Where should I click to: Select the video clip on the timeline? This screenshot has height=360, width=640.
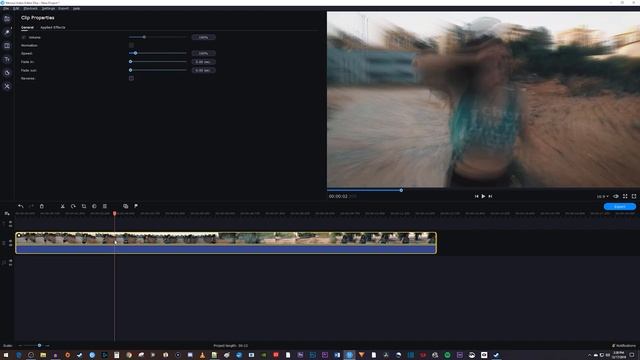[x=226, y=243]
